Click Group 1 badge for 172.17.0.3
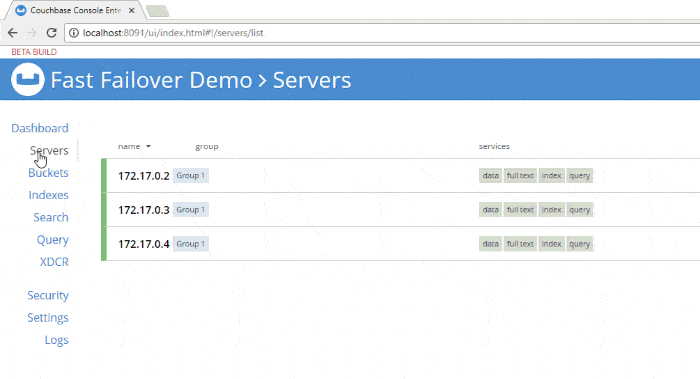700x379 pixels. coord(191,210)
